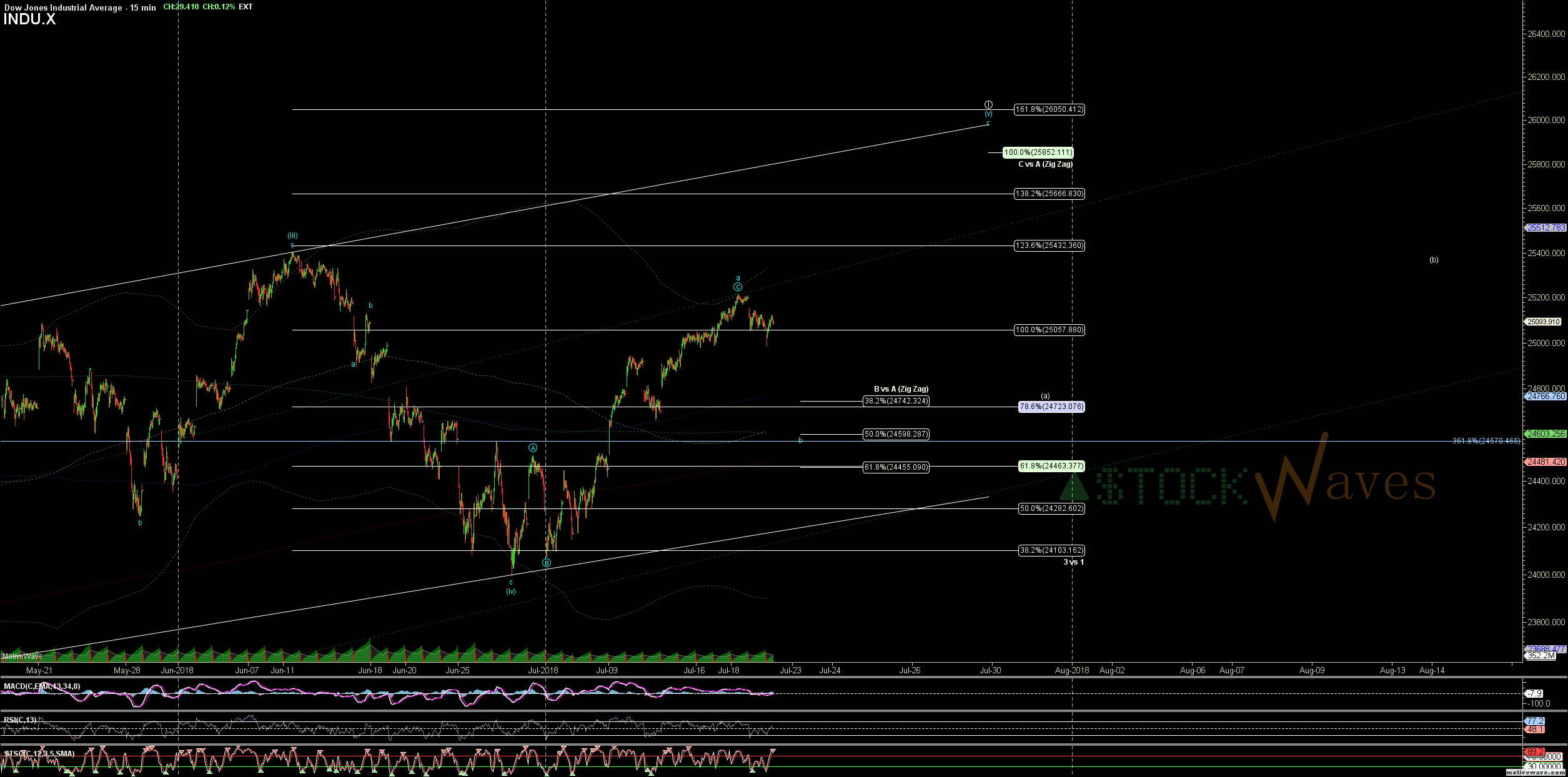Click the CH:29.410 change value
The width and height of the screenshot is (1568, 777).
[x=181, y=7]
